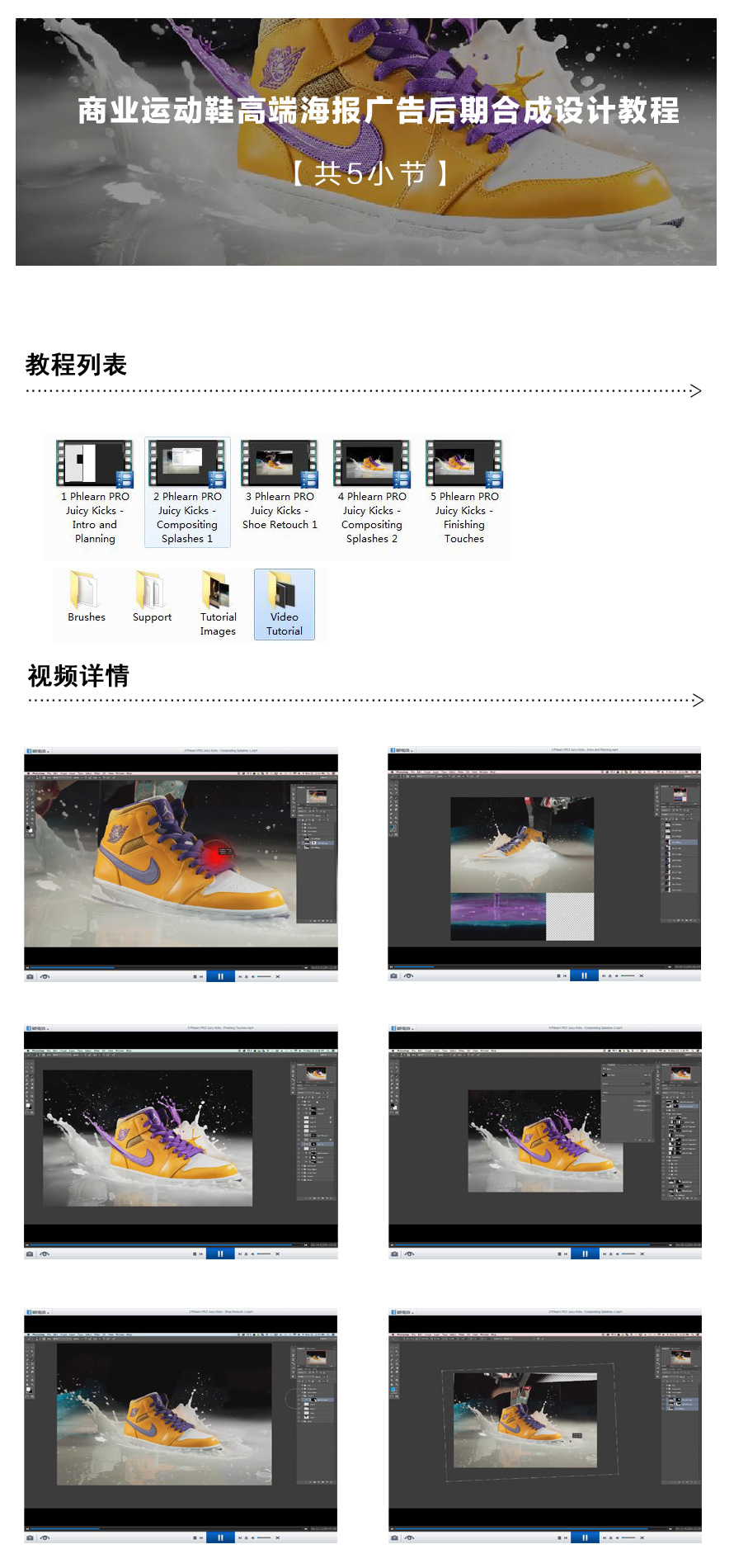Open the "5 Phlearn PRO Juicy Kicks - Finishing Touches" video file icon
The width and height of the screenshot is (734, 1568).
[x=464, y=463]
